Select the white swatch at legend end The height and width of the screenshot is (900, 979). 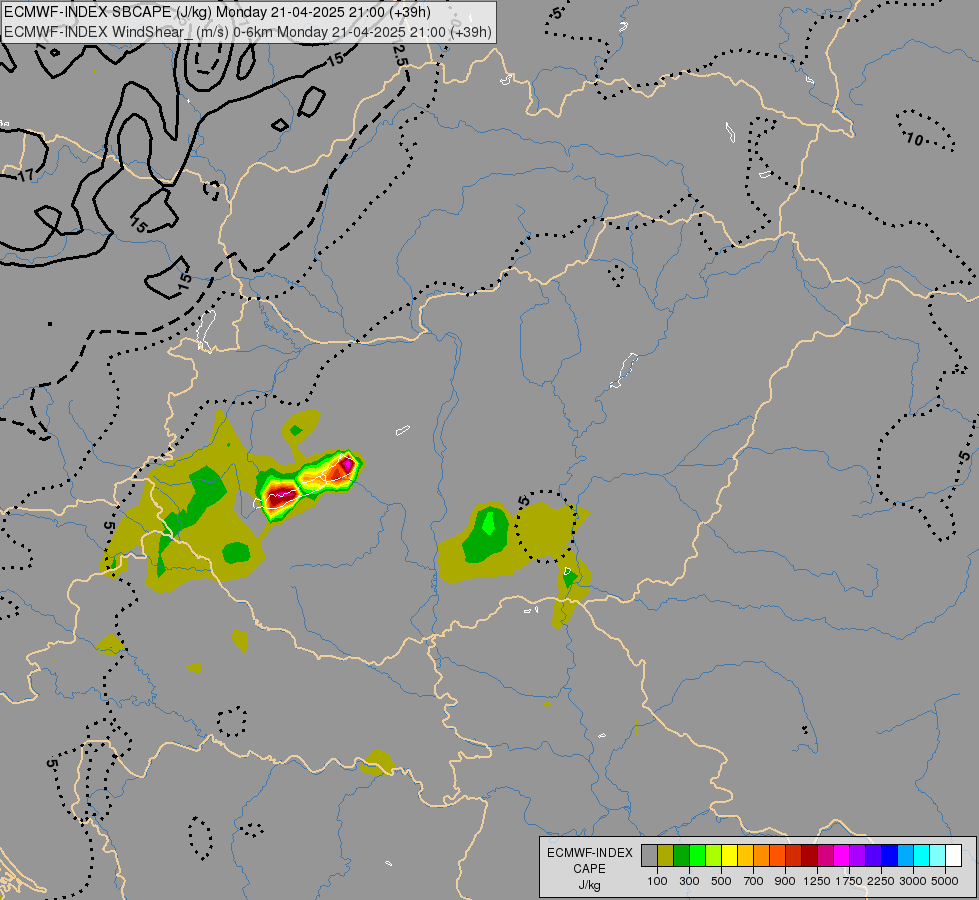pos(953,855)
